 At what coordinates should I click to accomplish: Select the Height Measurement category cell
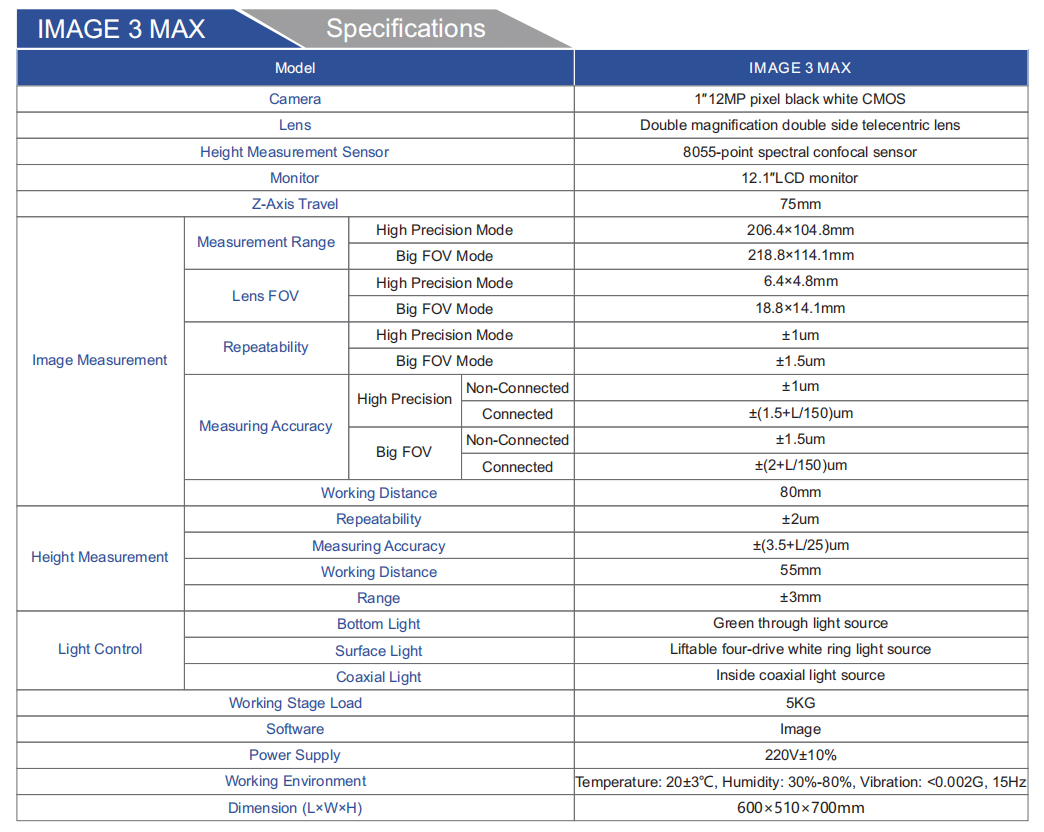[100, 558]
